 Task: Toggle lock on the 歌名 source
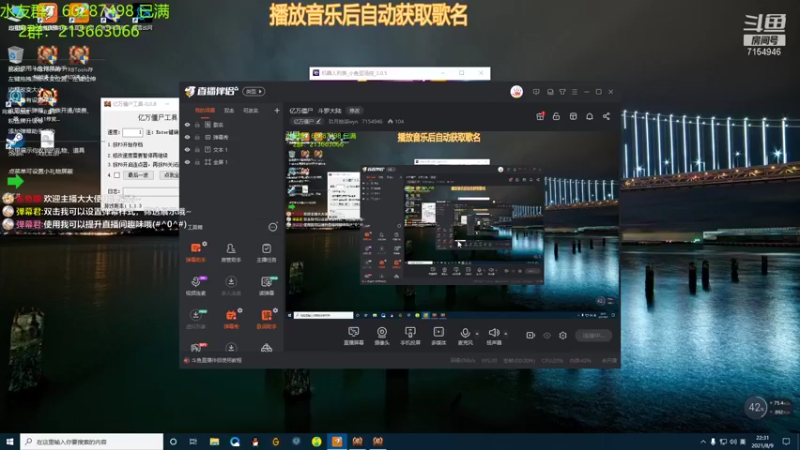(x=197, y=124)
